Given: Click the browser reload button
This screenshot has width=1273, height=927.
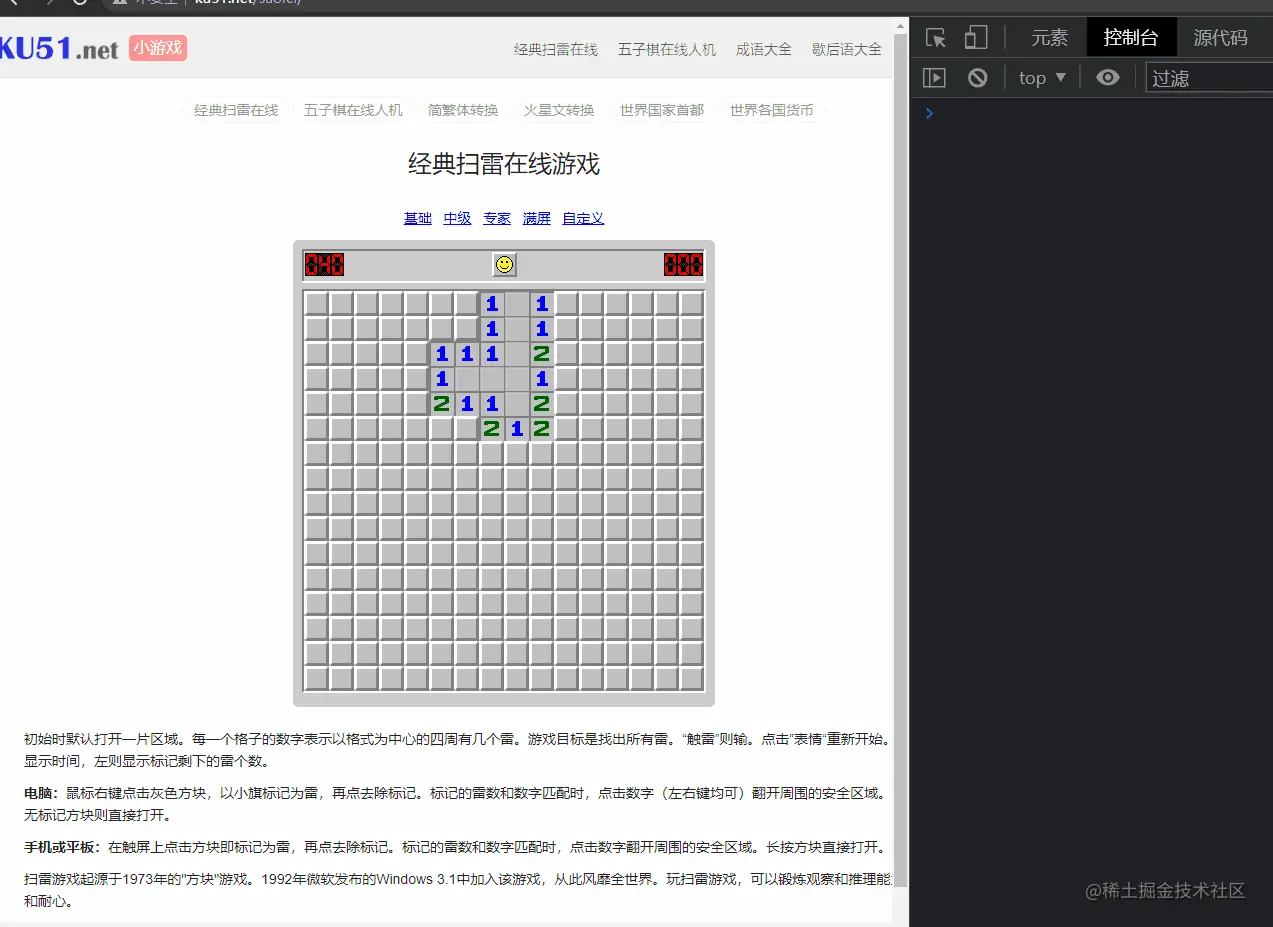Looking at the screenshot, I should (80, 2).
